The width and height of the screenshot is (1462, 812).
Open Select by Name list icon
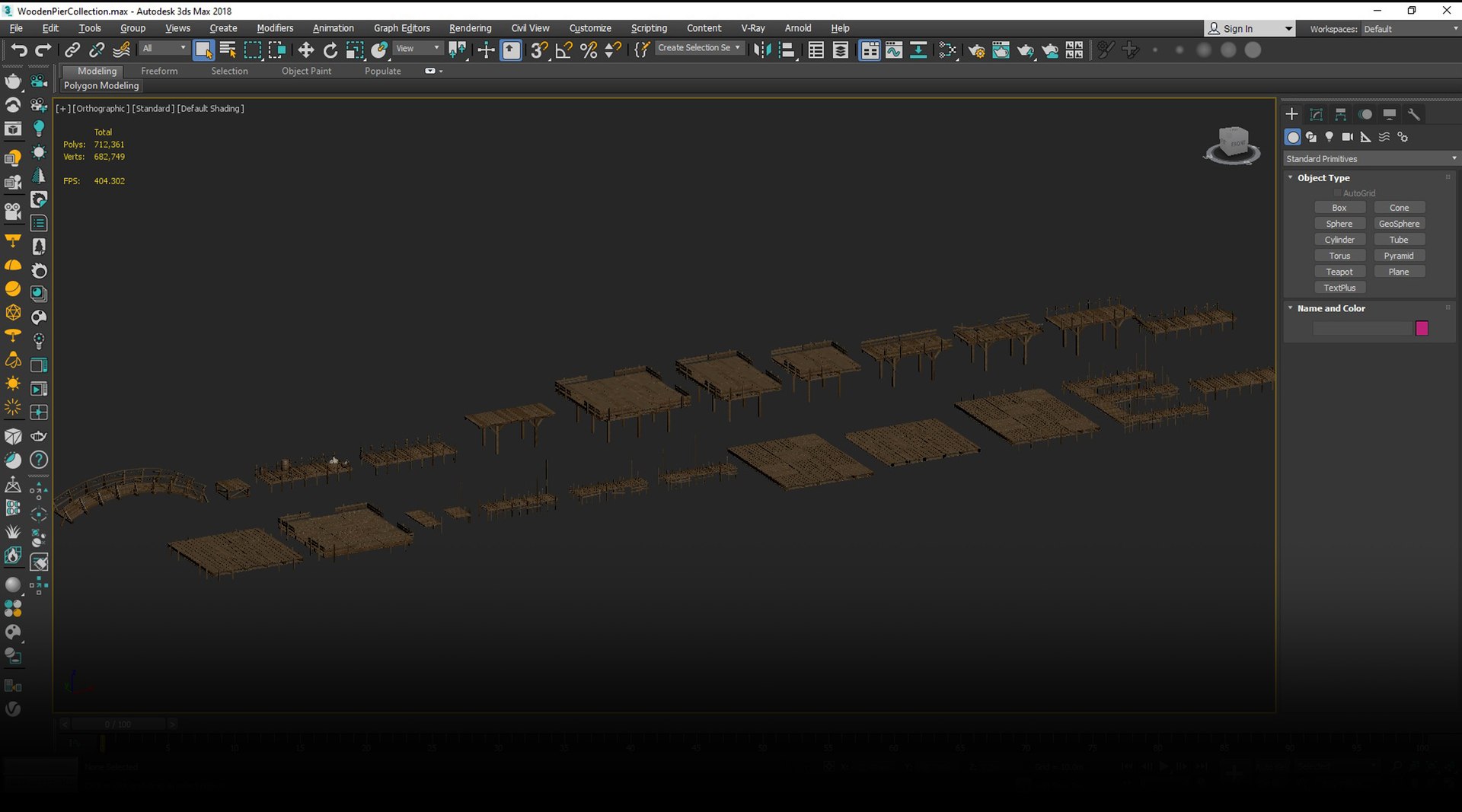pos(228,50)
